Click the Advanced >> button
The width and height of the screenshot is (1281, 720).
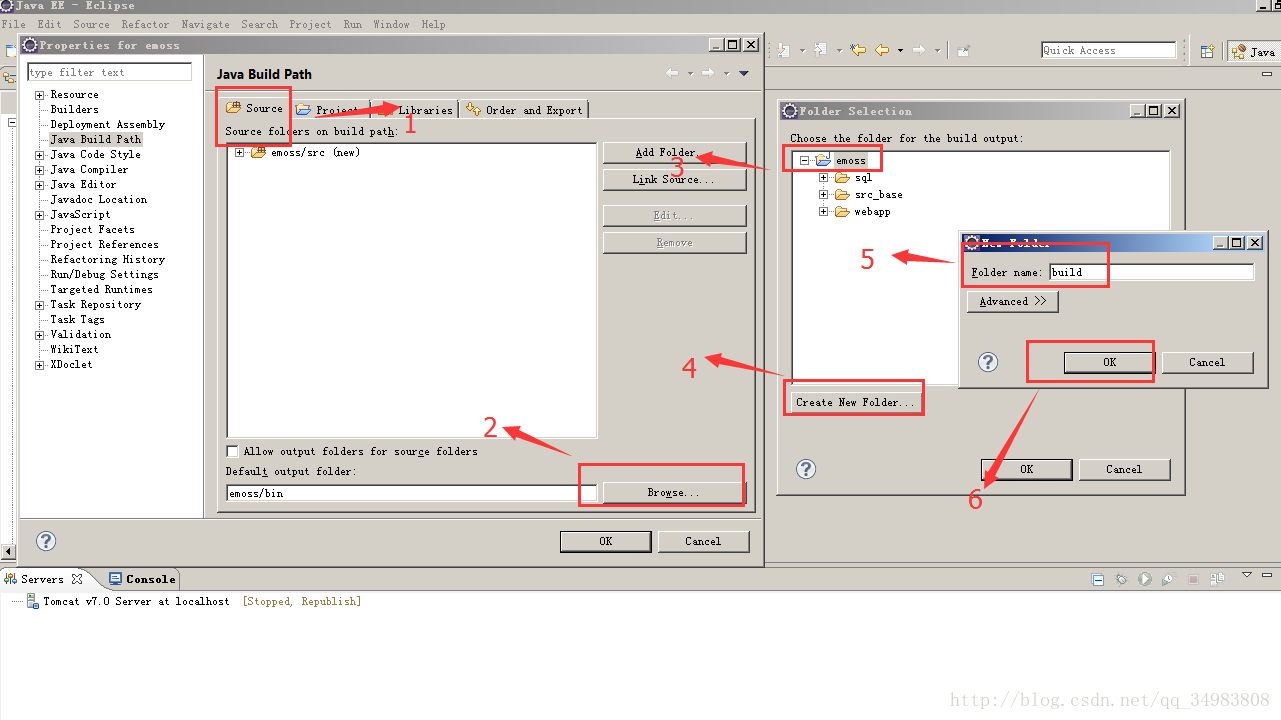coord(1012,301)
